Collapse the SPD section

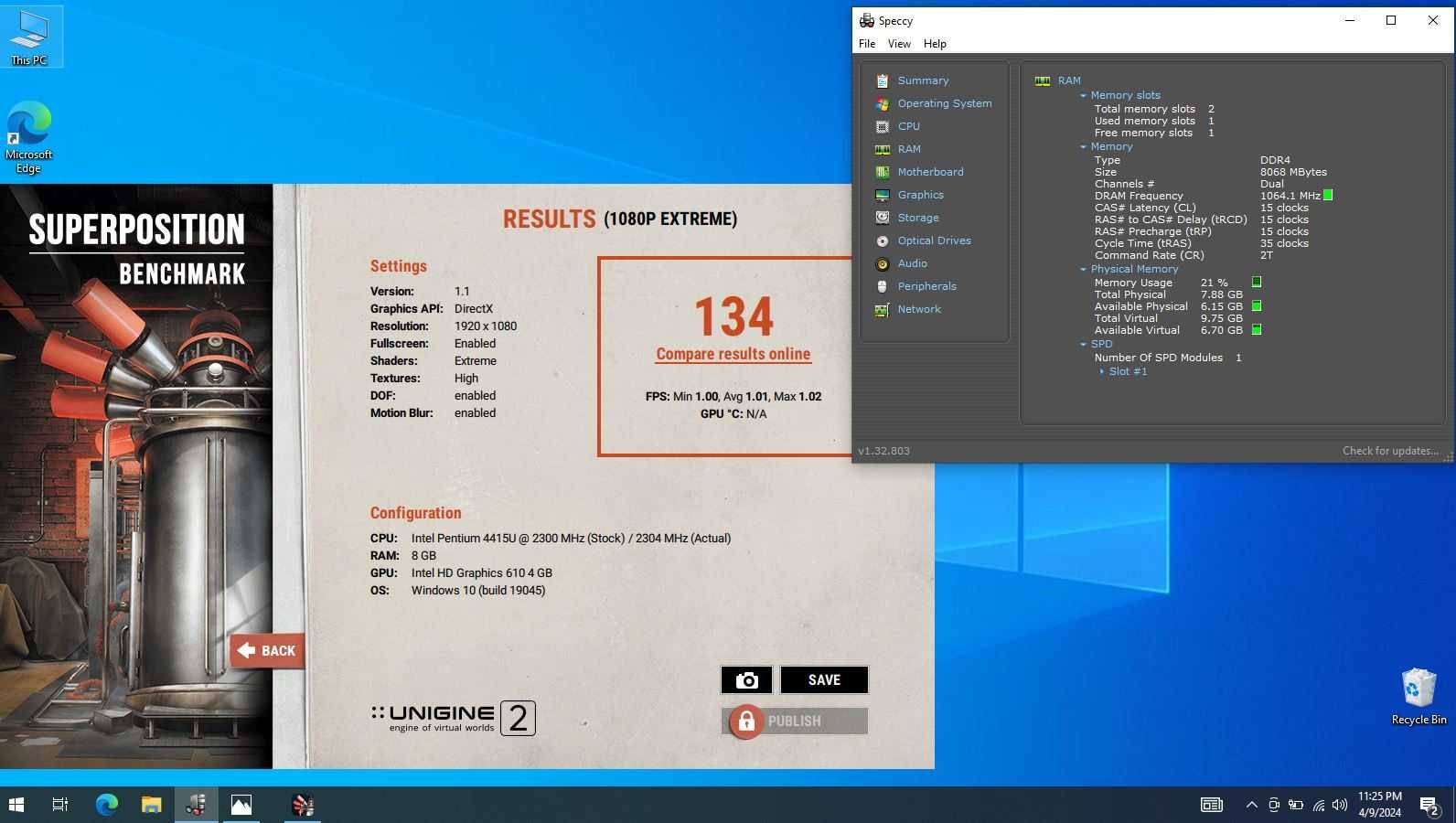pyautogui.click(x=1083, y=344)
